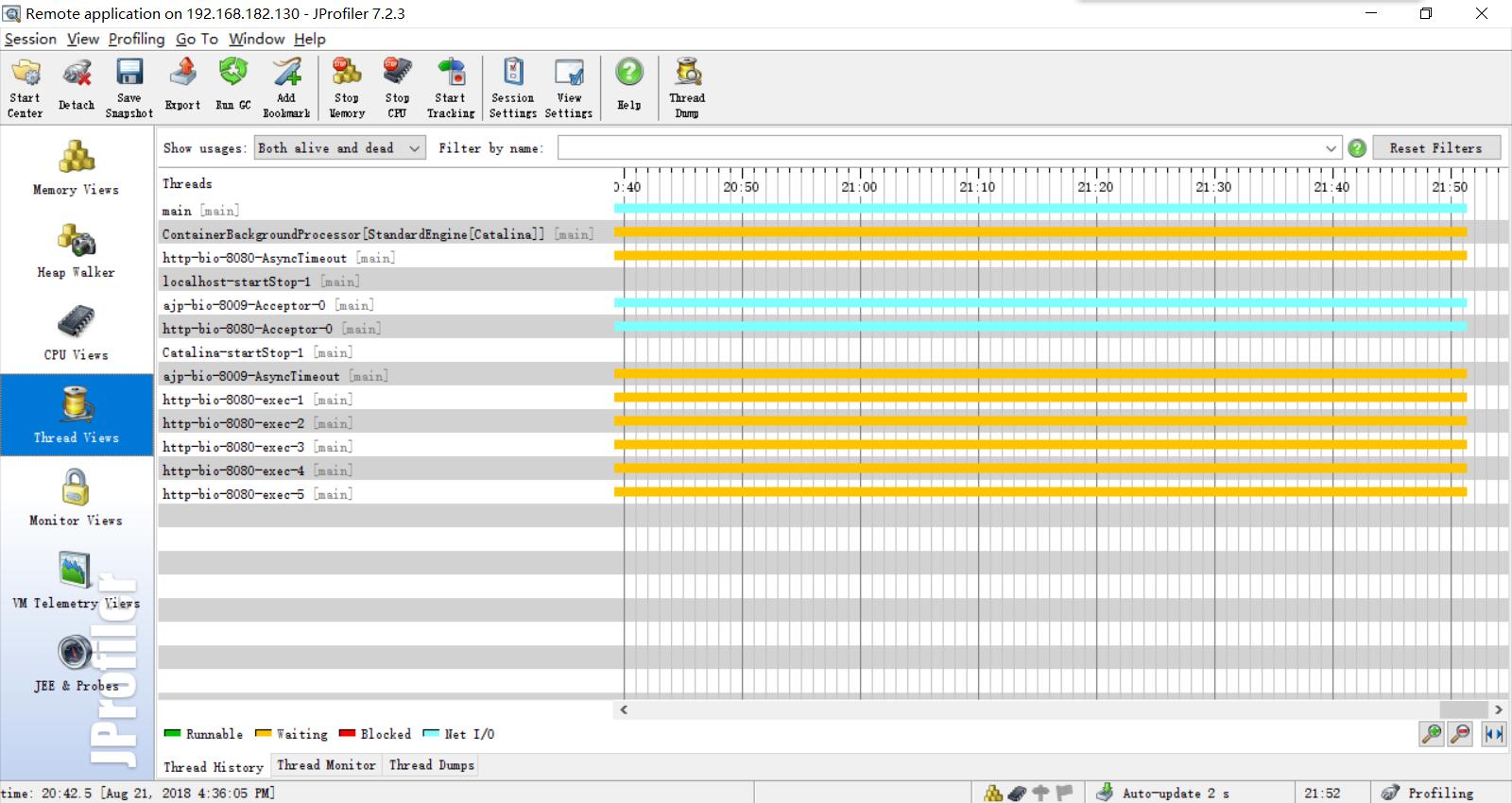Stop Memory recording

[347, 88]
